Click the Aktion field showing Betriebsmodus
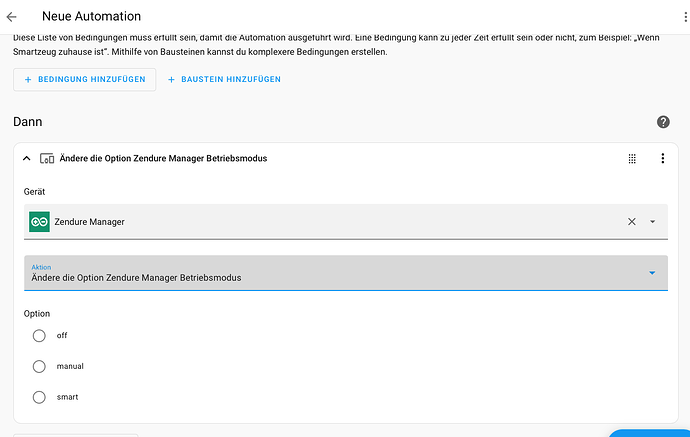 click(346, 273)
